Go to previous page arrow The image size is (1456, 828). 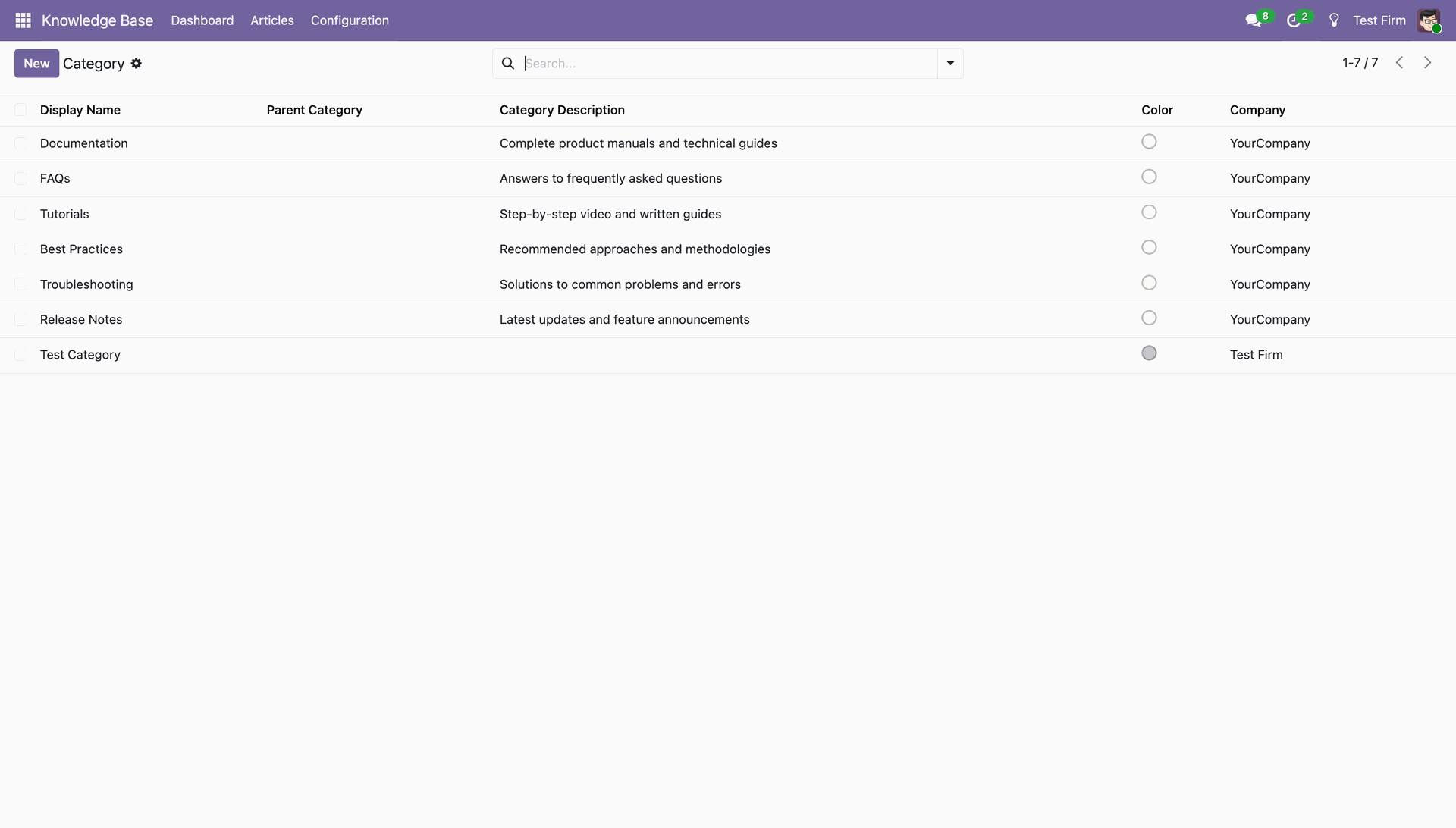(x=1399, y=63)
